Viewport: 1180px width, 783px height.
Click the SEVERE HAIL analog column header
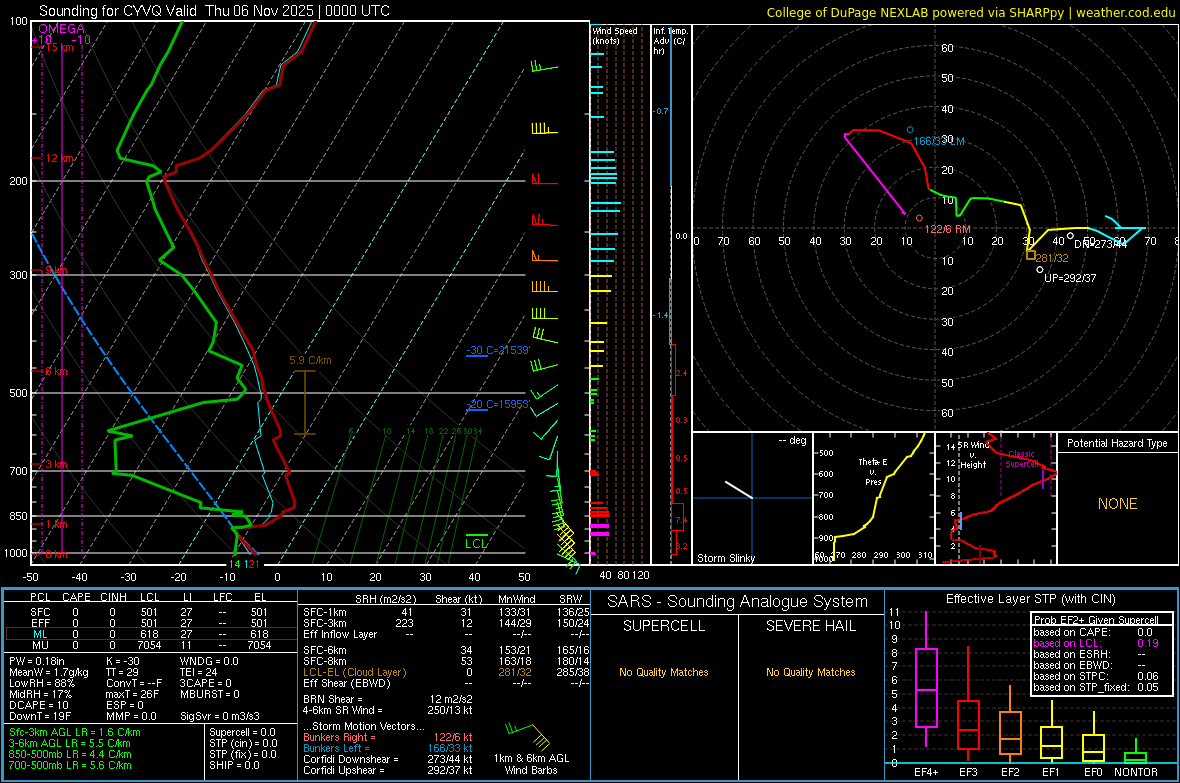click(x=810, y=626)
